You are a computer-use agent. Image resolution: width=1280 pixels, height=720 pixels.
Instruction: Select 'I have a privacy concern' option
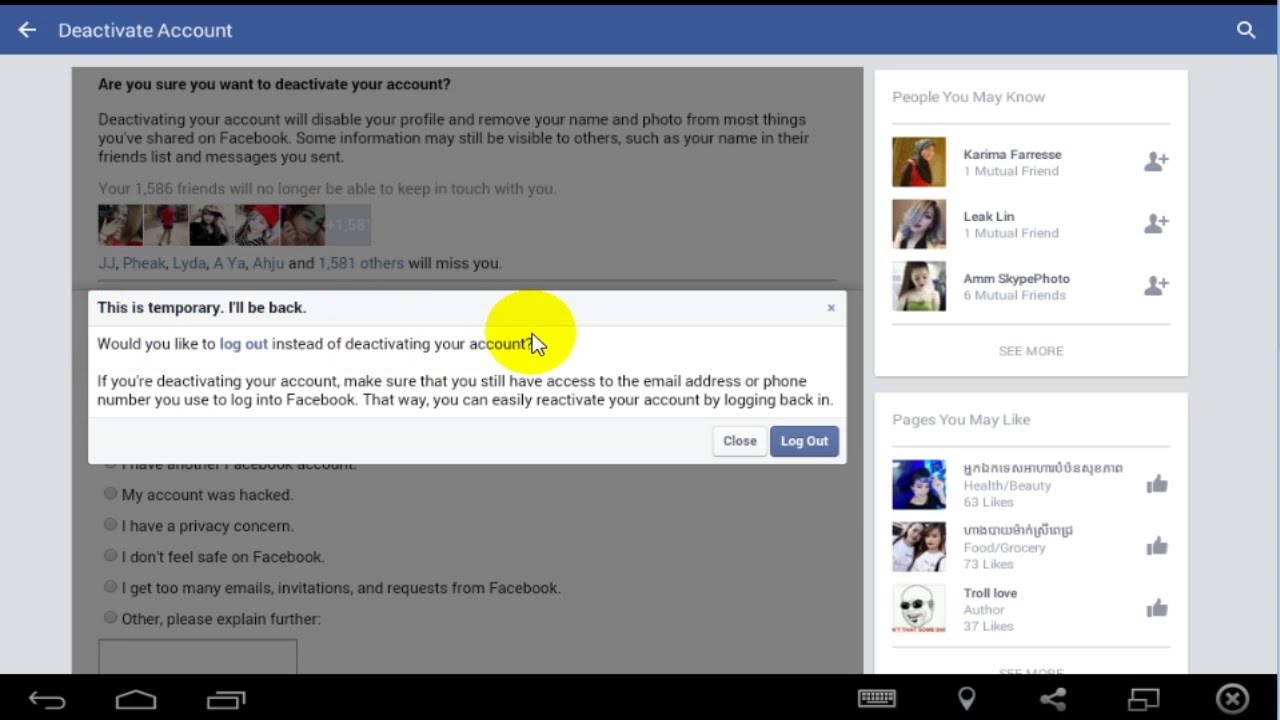click(x=111, y=525)
